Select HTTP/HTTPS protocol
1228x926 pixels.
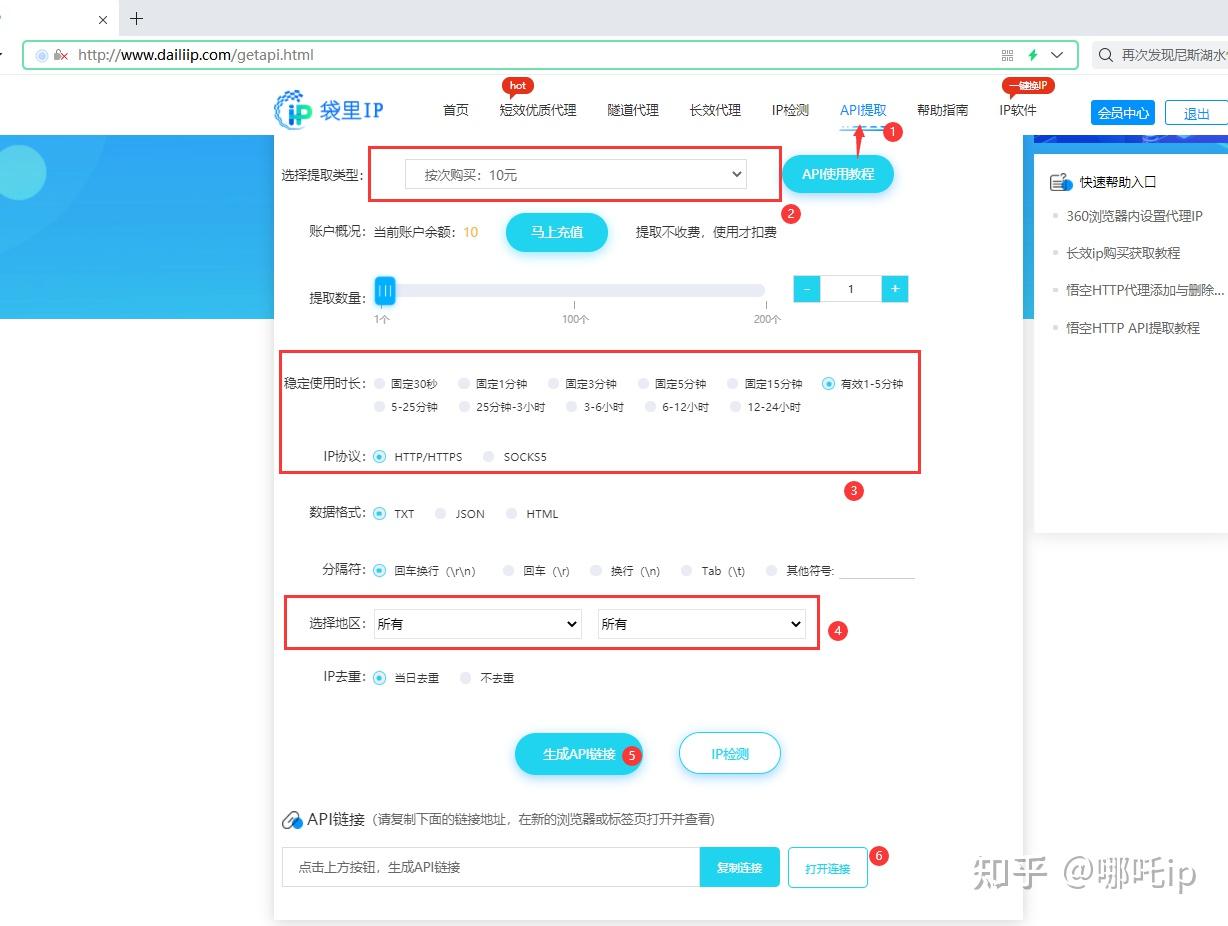click(380, 456)
